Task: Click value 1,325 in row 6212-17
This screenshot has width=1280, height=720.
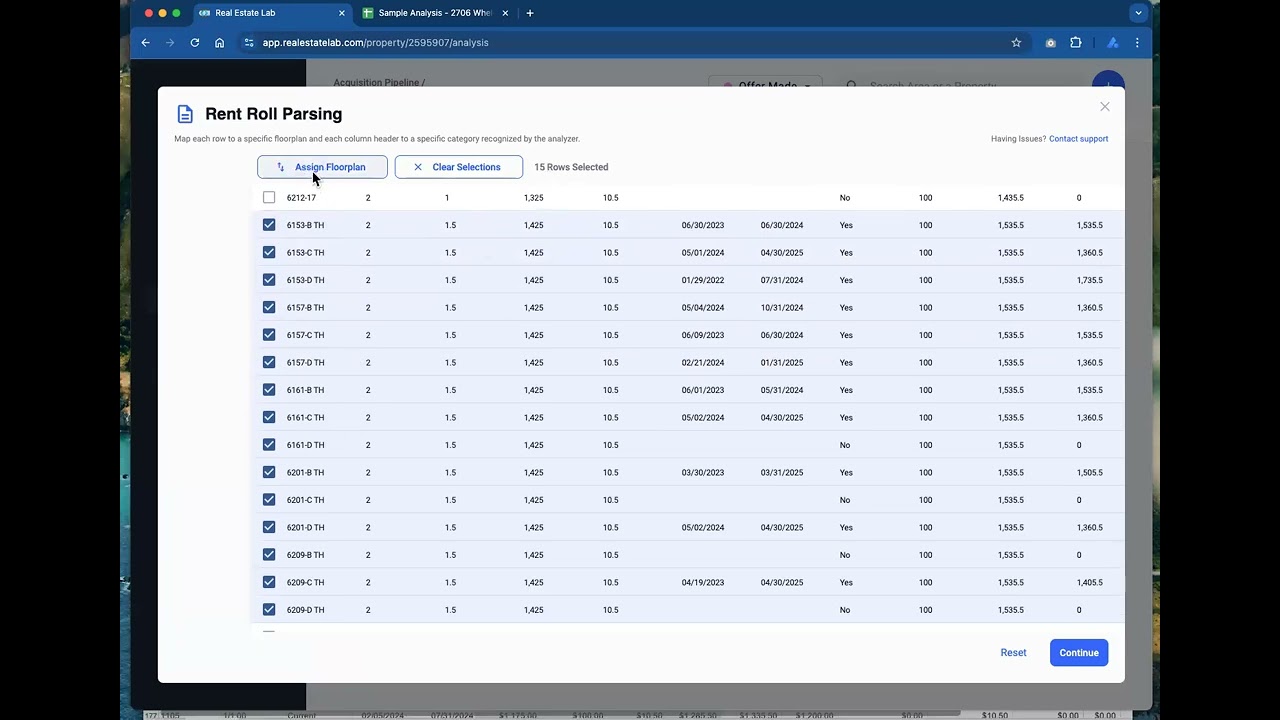Action: (534, 198)
